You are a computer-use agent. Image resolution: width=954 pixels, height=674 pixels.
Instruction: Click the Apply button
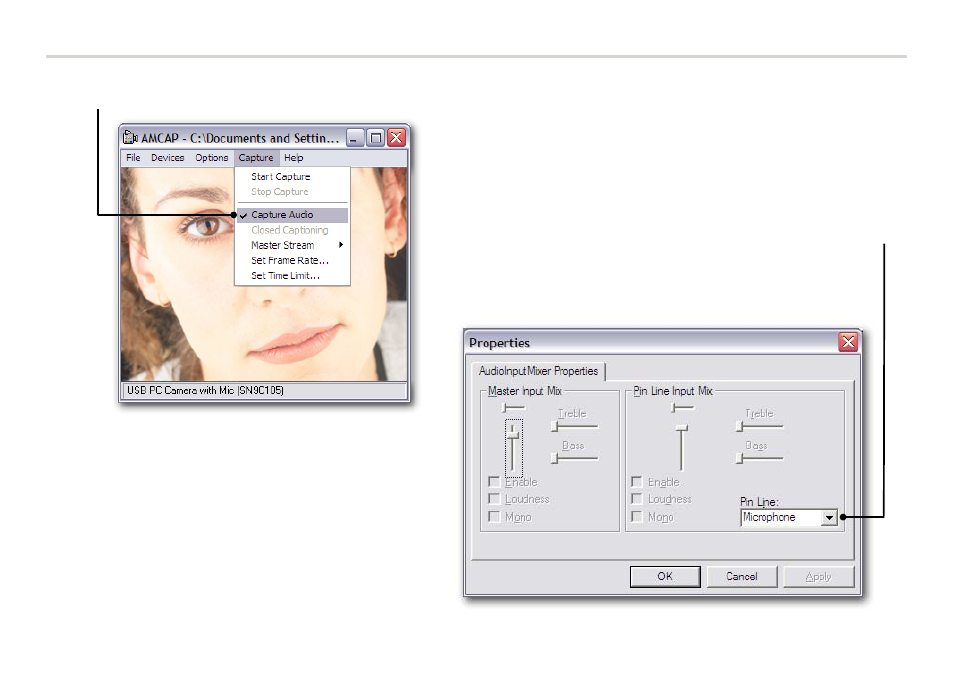pyautogui.click(x=818, y=576)
